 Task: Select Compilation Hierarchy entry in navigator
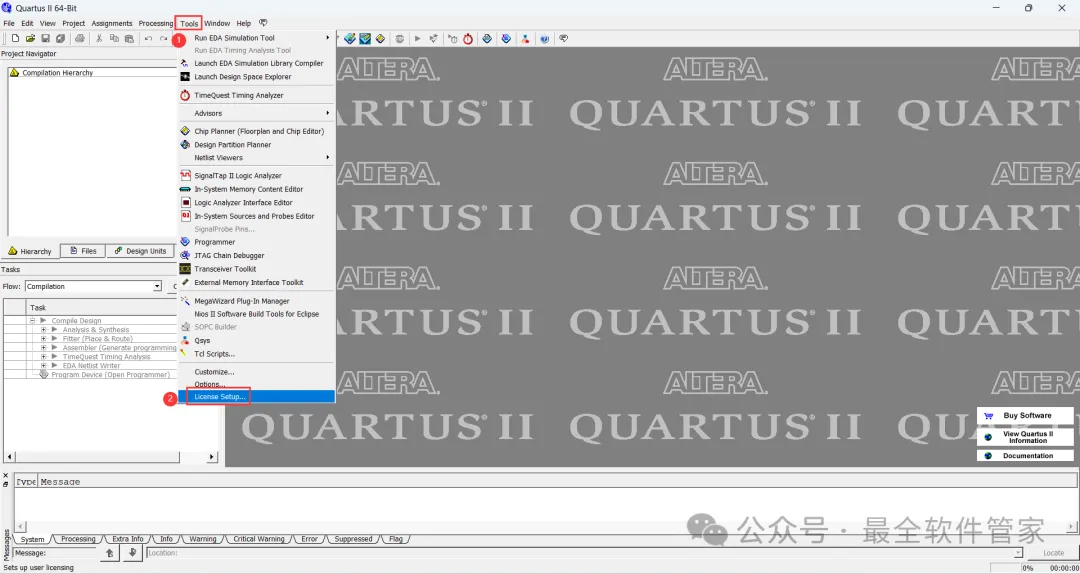57,72
